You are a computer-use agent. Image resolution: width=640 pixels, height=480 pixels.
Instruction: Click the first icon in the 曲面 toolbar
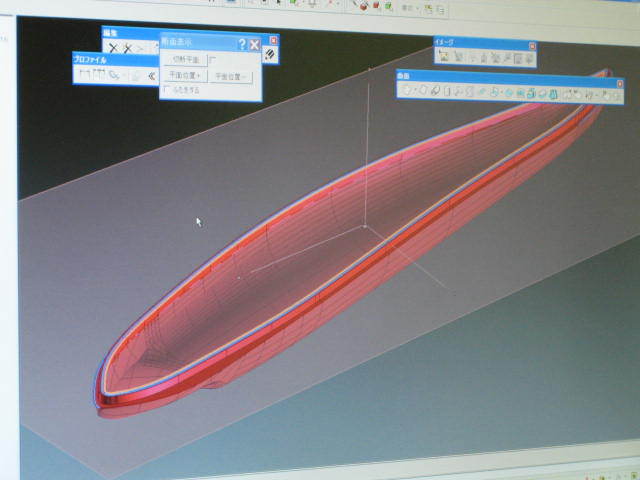(407, 89)
